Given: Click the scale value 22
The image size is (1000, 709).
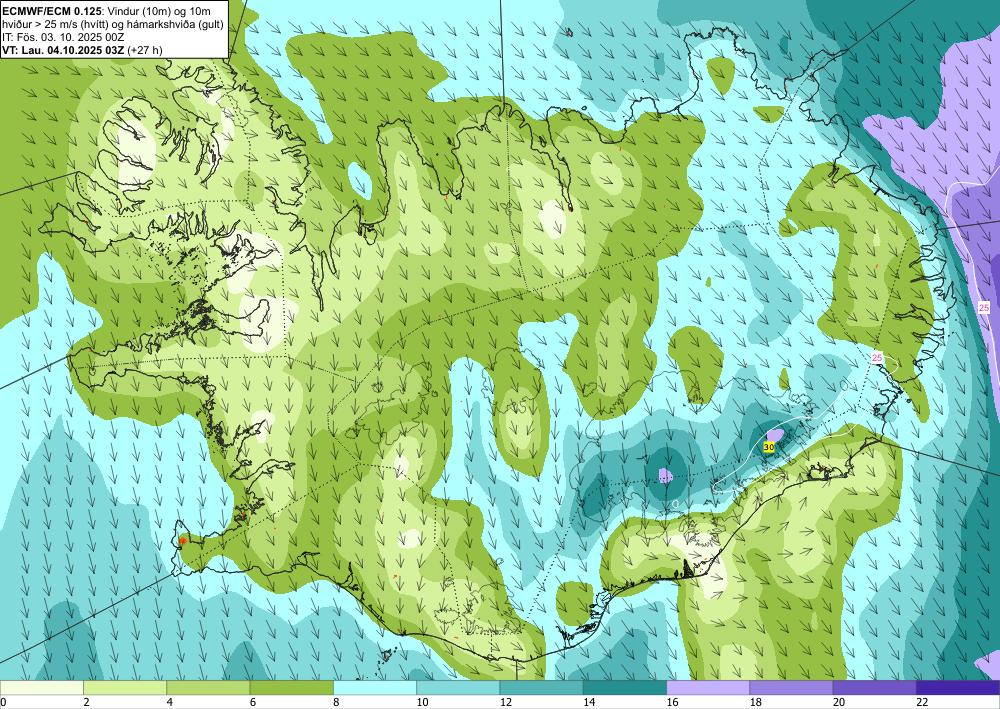Looking at the screenshot, I should [x=922, y=703].
